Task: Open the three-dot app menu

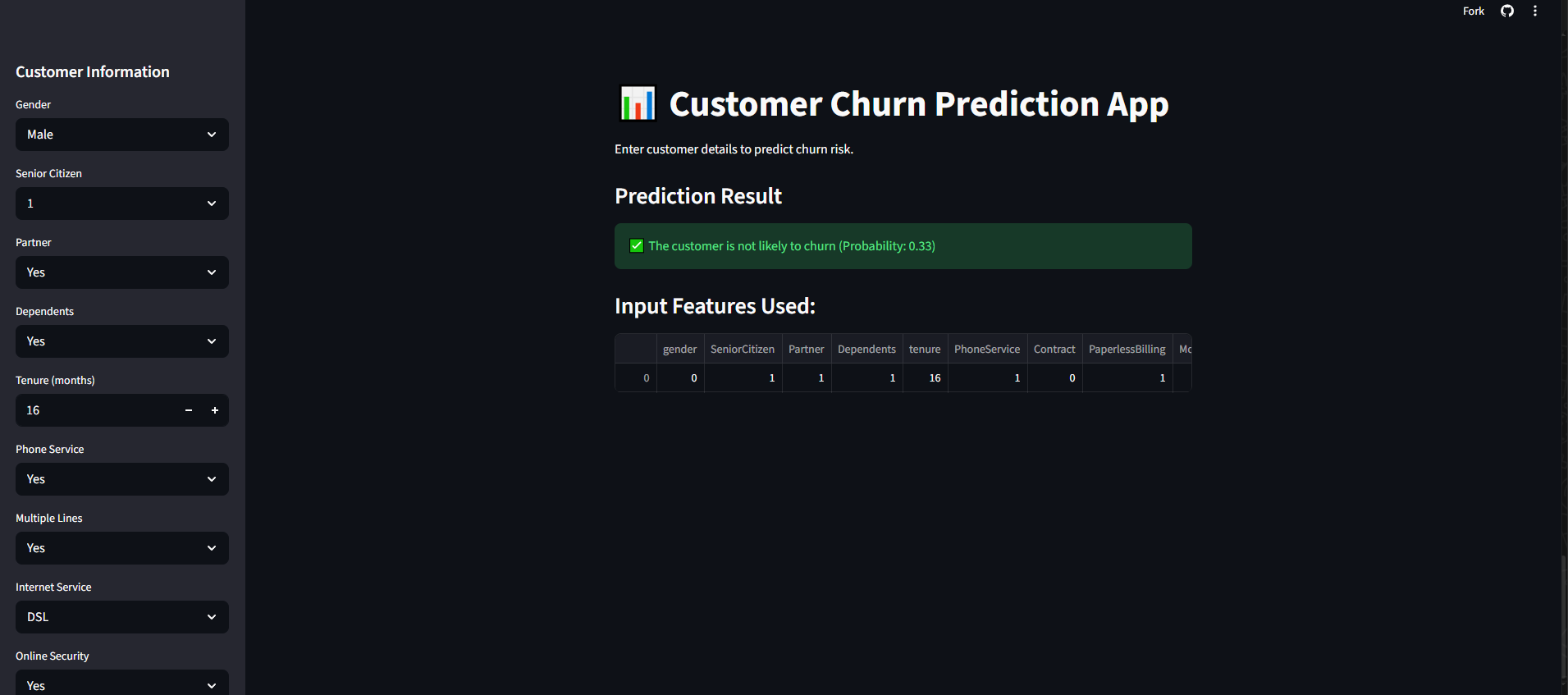Action: pos(1535,11)
